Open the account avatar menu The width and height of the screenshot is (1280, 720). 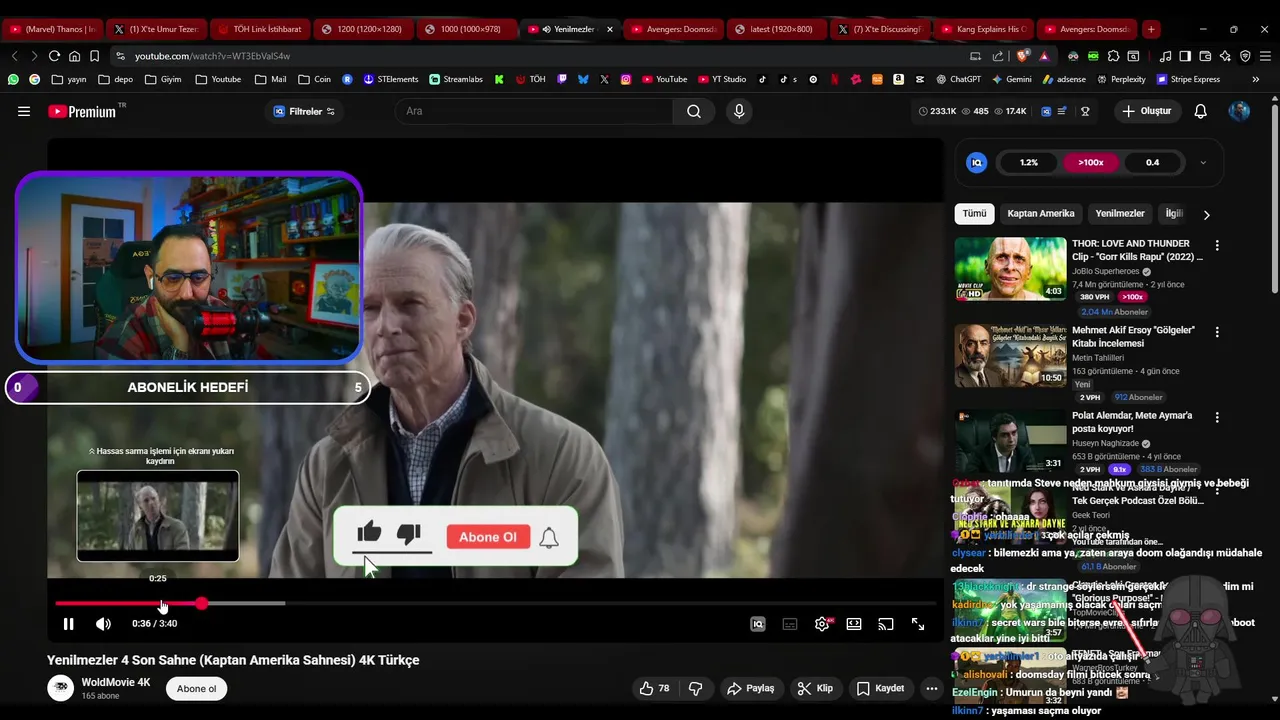tap(1239, 111)
